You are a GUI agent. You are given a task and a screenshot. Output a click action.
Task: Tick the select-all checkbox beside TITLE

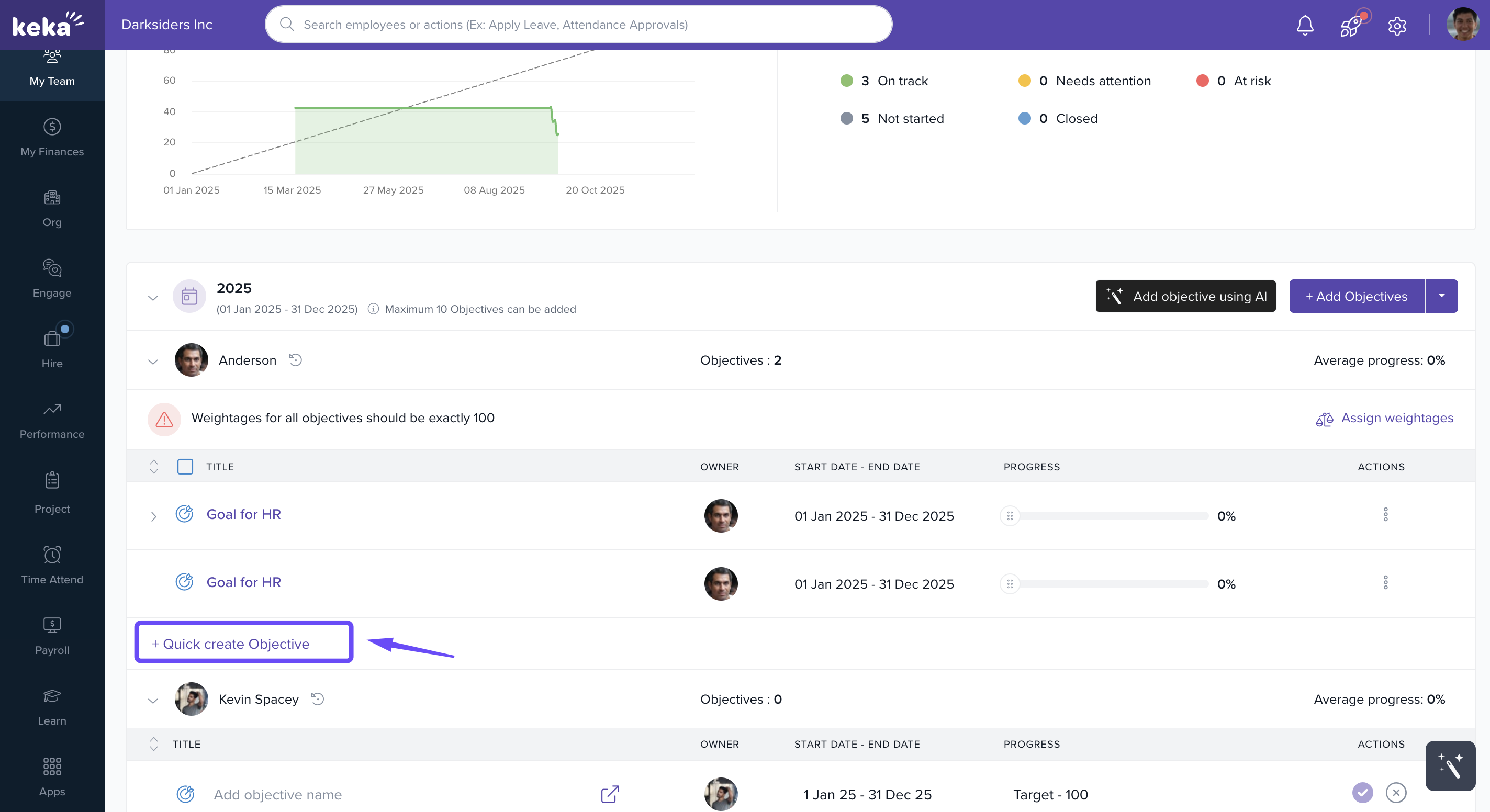tap(185, 467)
